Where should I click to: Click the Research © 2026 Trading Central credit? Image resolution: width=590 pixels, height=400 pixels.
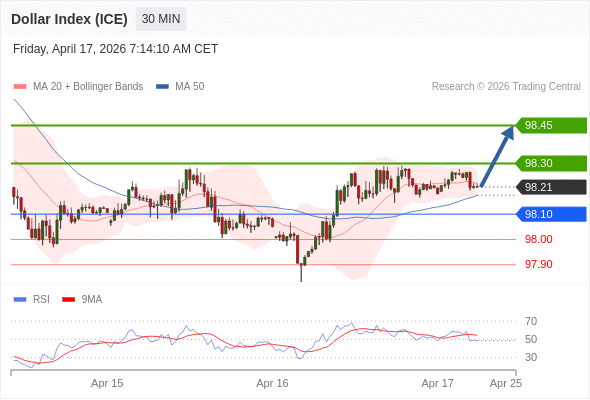click(x=506, y=87)
